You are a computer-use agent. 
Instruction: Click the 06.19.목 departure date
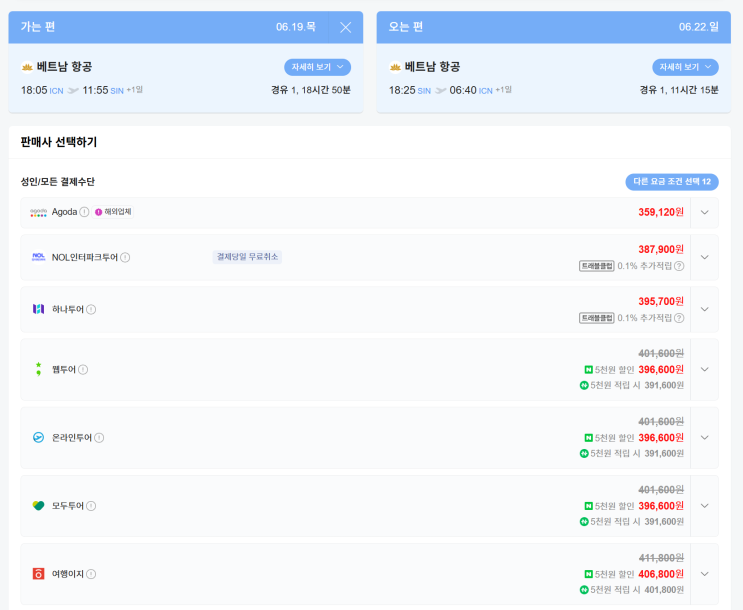[296, 27]
